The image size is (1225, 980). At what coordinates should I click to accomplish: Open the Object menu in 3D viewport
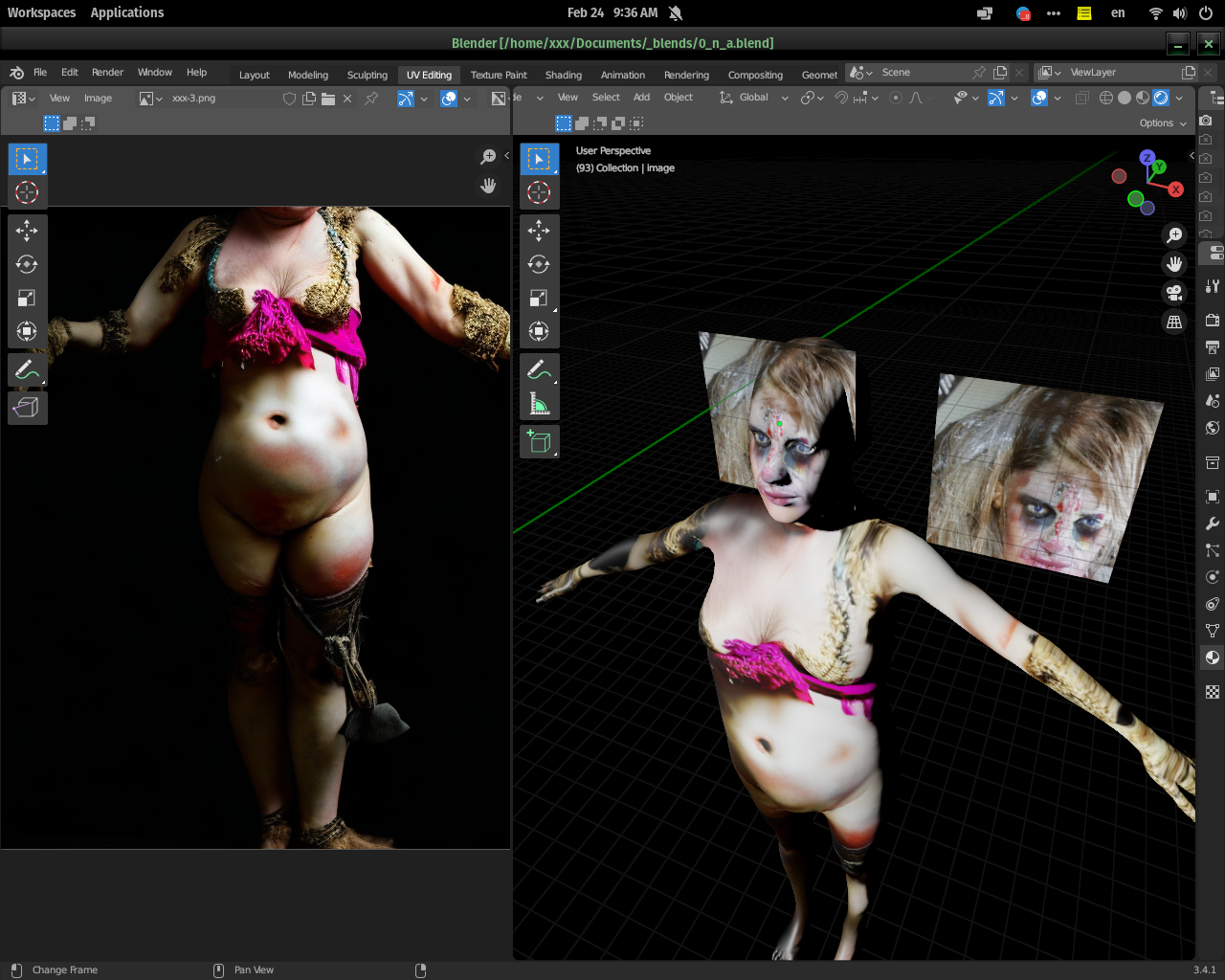679,98
